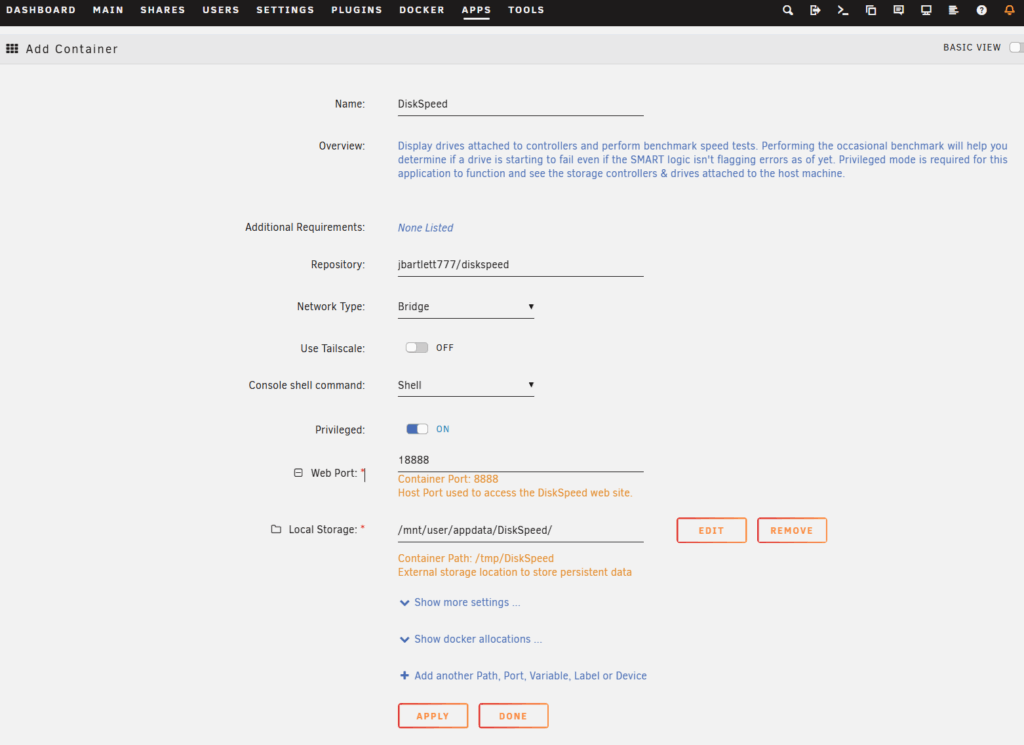Click the monitor info icon
This screenshot has width=1024, height=745.
tap(926, 10)
